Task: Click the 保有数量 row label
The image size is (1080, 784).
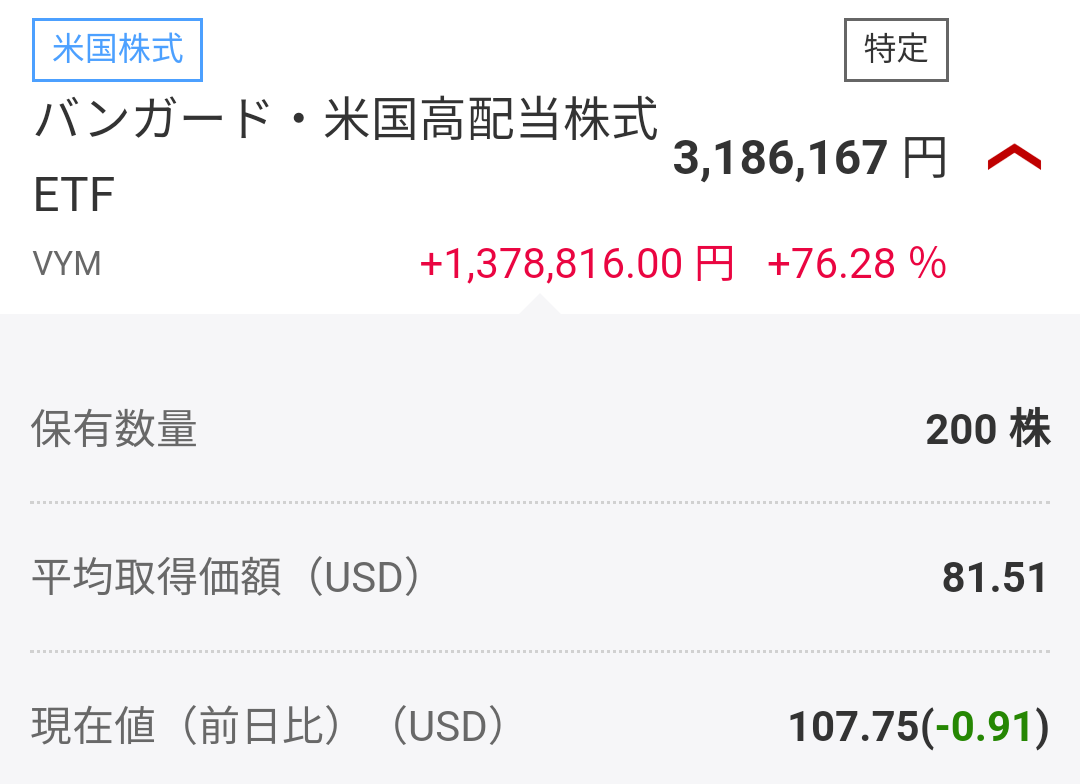Action: click(114, 430)
